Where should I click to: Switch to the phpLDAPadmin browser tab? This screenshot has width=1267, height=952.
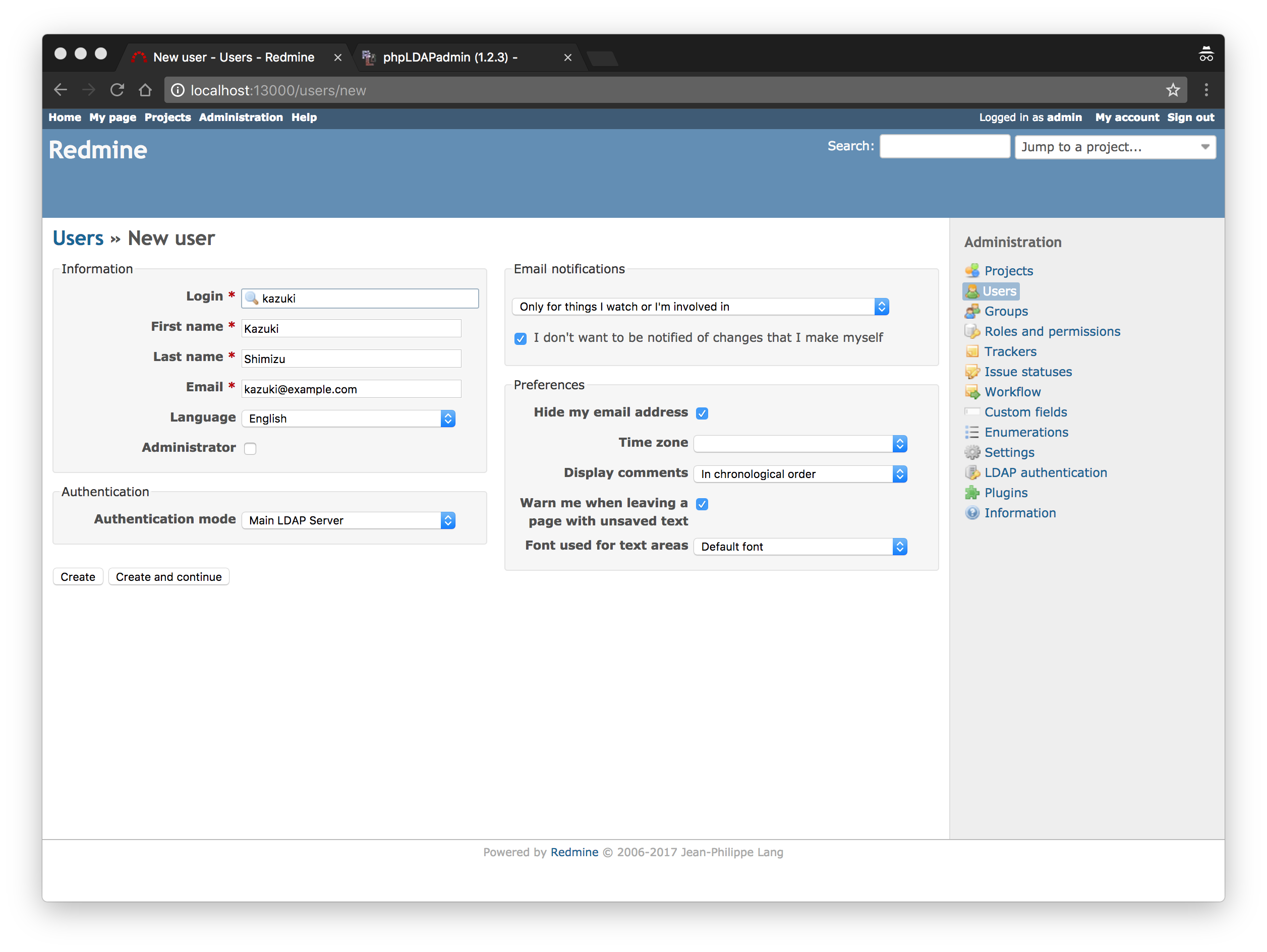(449, 57)
